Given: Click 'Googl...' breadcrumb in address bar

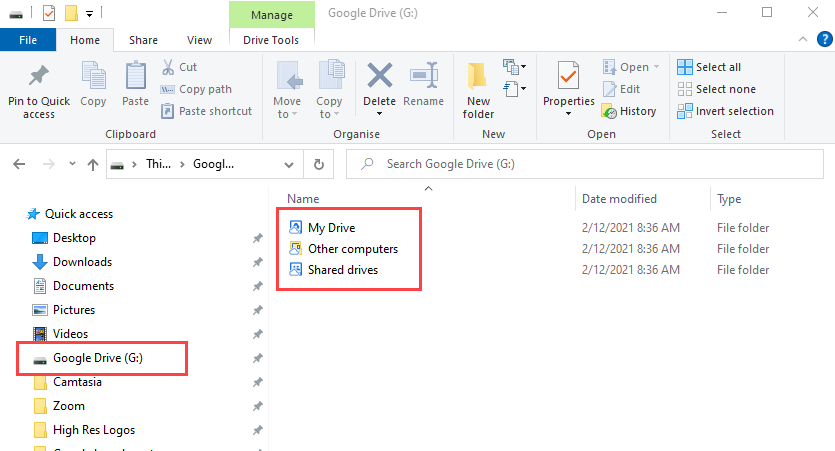Looking at the screenshot, I should point(214,164).
